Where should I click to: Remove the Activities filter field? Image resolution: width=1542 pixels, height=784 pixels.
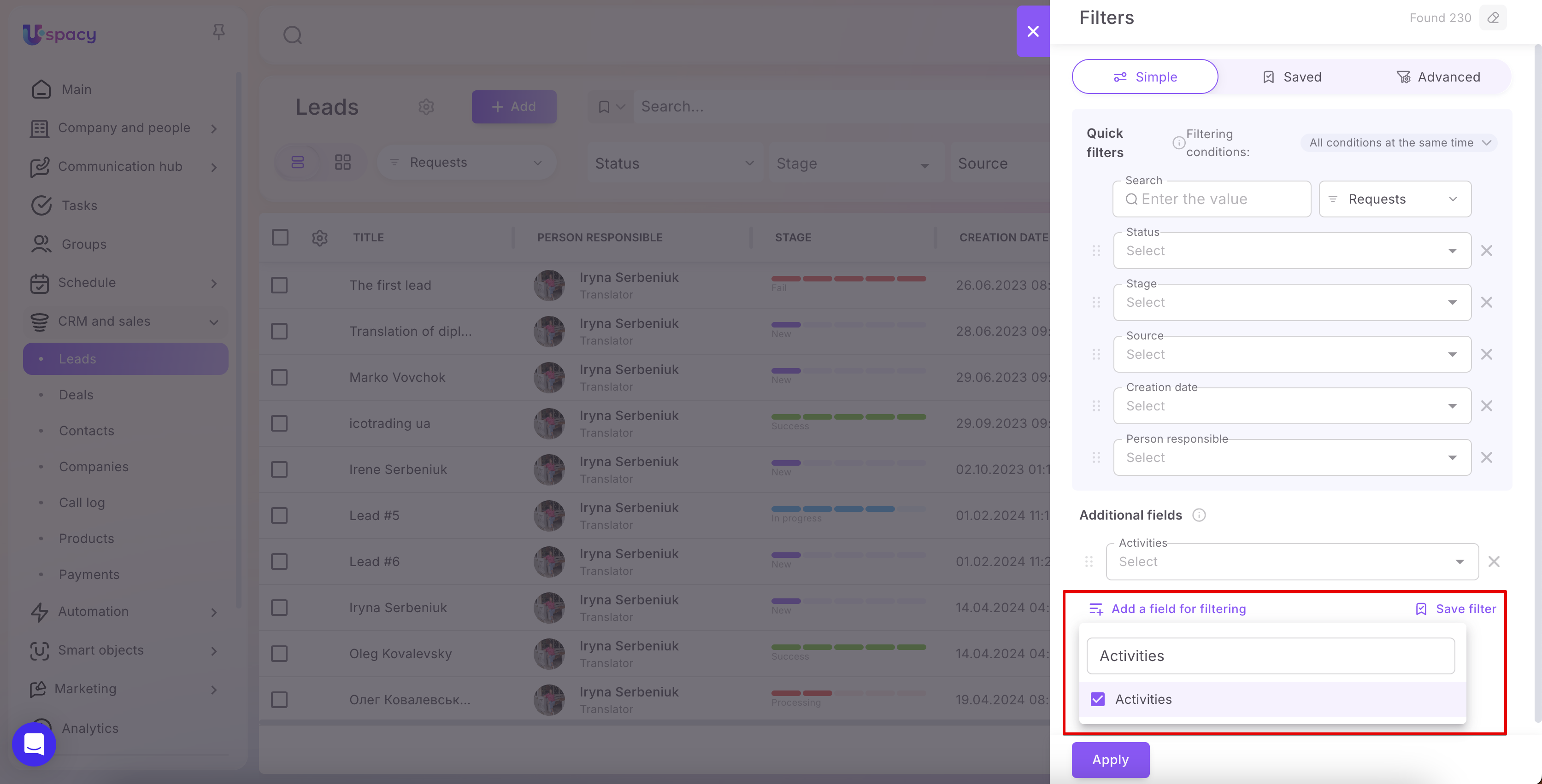pos(1494,562)
